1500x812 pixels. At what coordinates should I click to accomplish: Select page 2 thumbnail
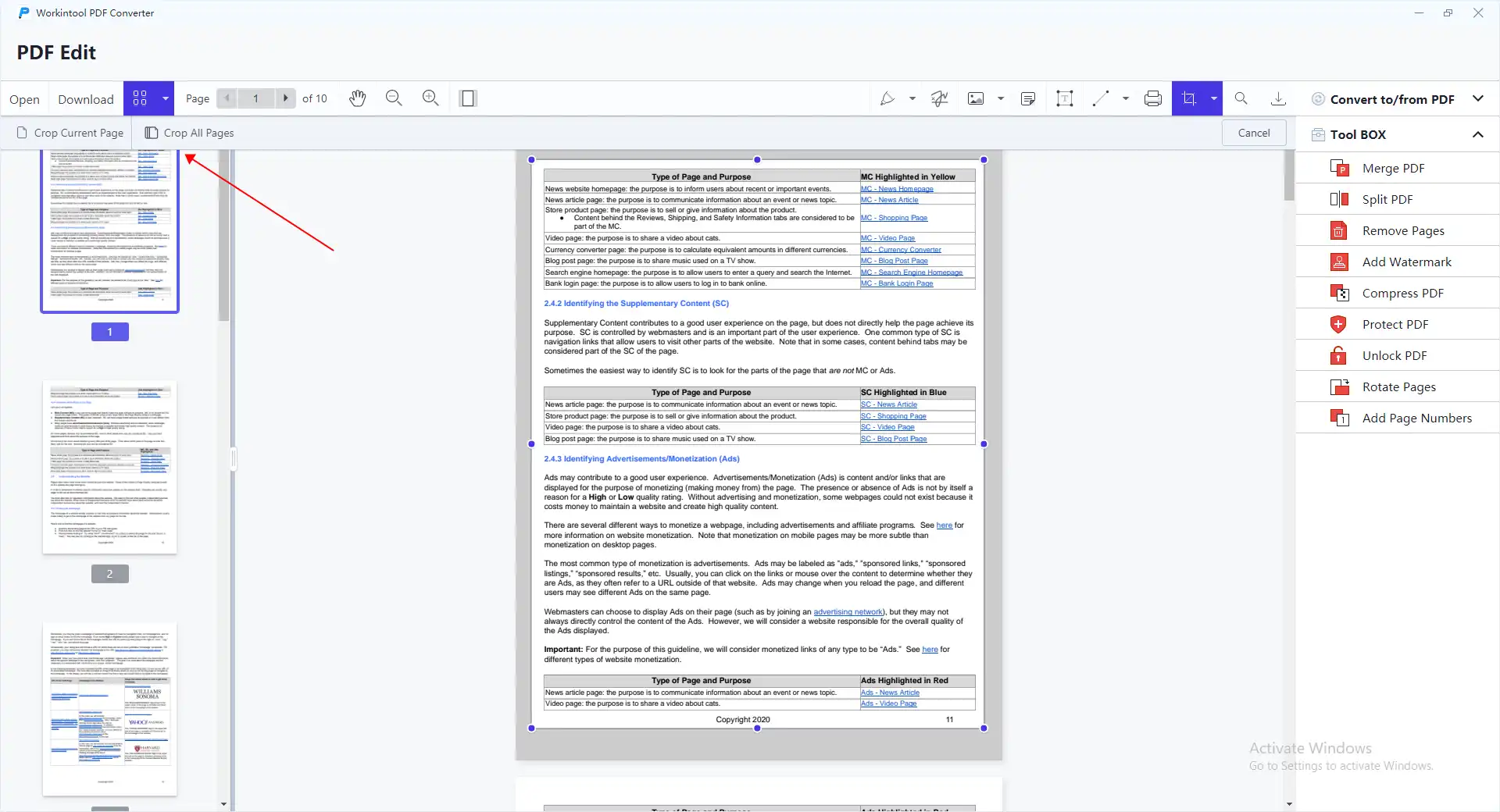click(109, 467)
